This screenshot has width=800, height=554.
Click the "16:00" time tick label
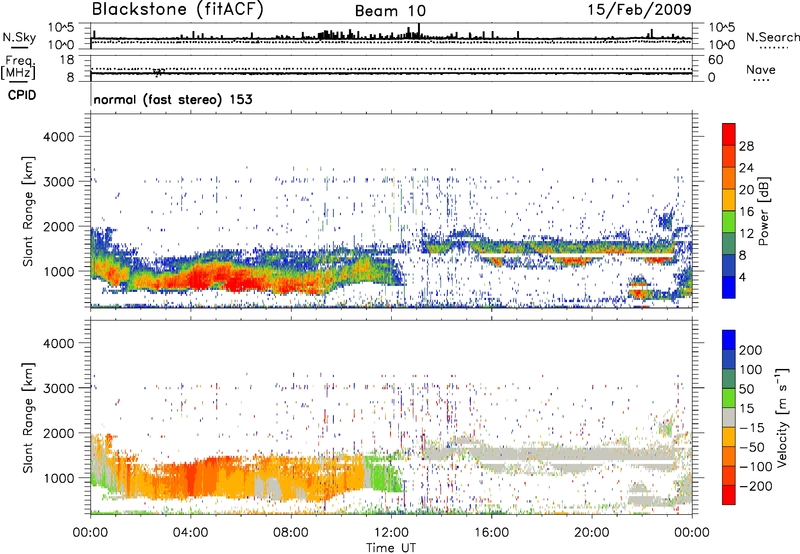click(491, 533)
